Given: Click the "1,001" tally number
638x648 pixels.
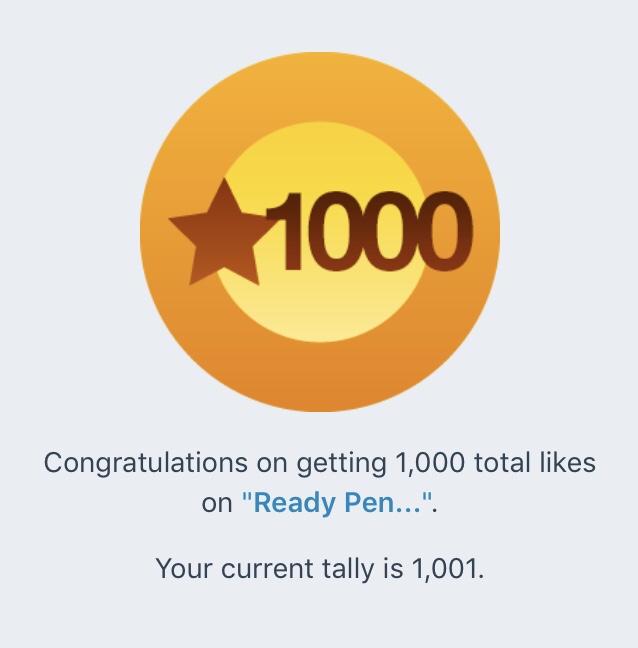Looking at the screenshot, I should click(x=446, y=570).
